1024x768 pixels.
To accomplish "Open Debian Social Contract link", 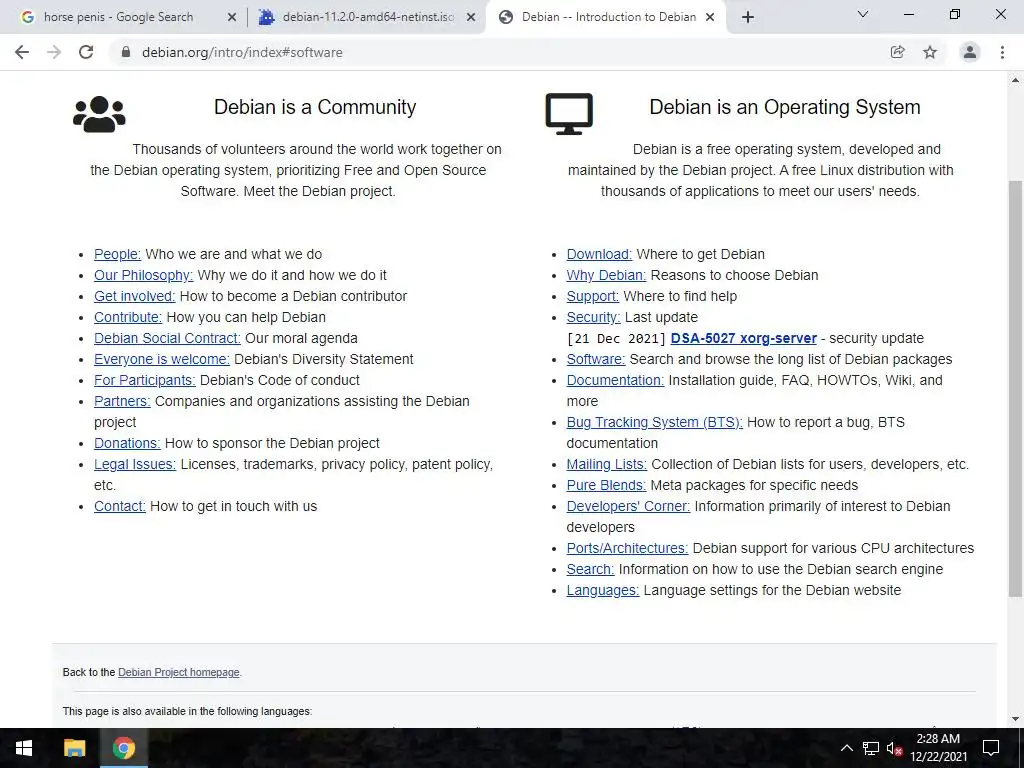I will tap(167, 338).
